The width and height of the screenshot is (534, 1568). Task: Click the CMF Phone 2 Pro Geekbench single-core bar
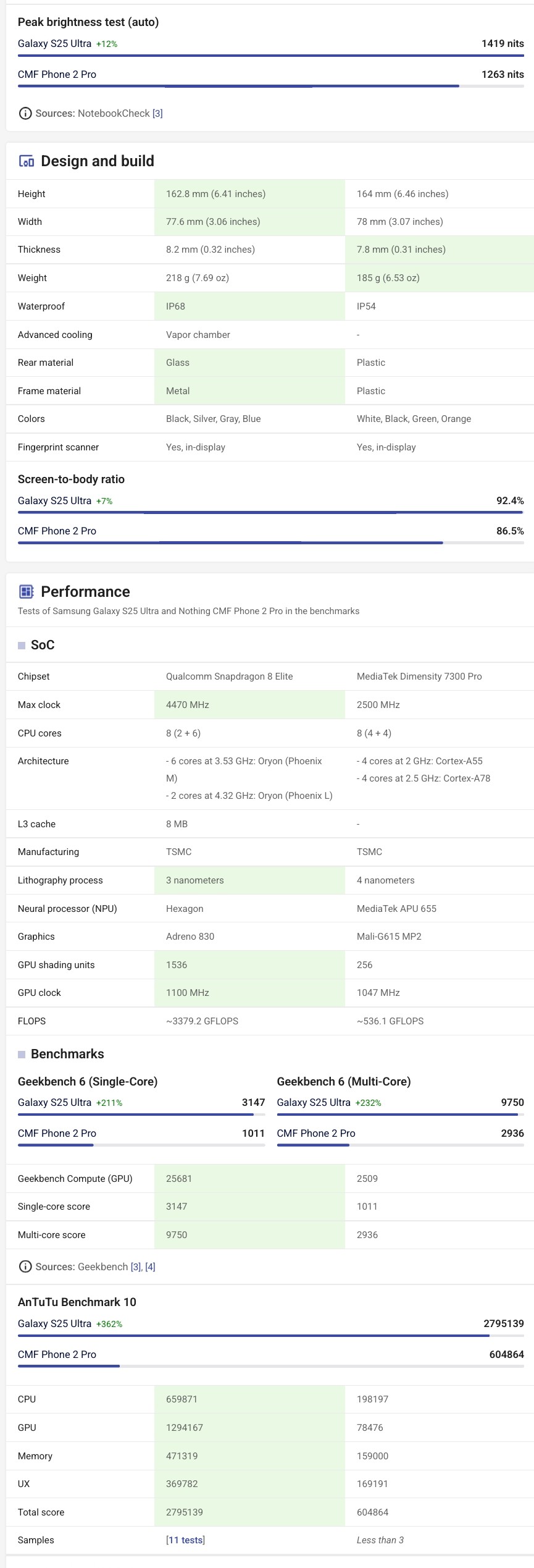141,1145
